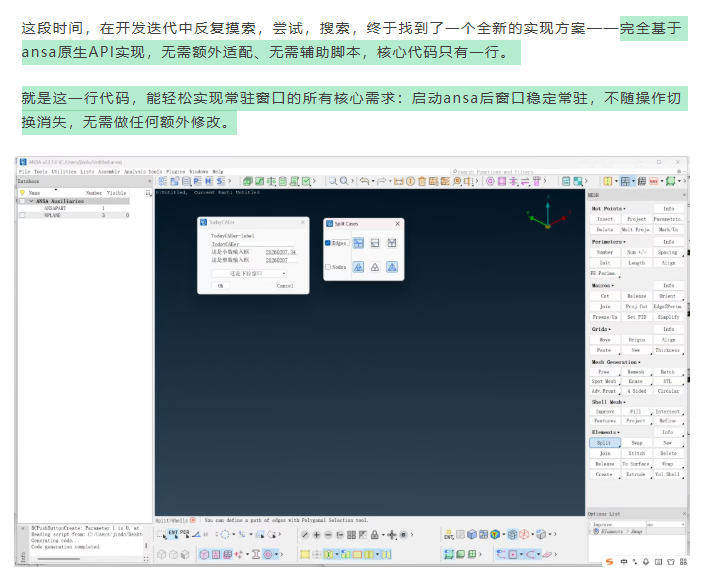Click the round plus icon in bottom toolbar

(x=316, y=535)
